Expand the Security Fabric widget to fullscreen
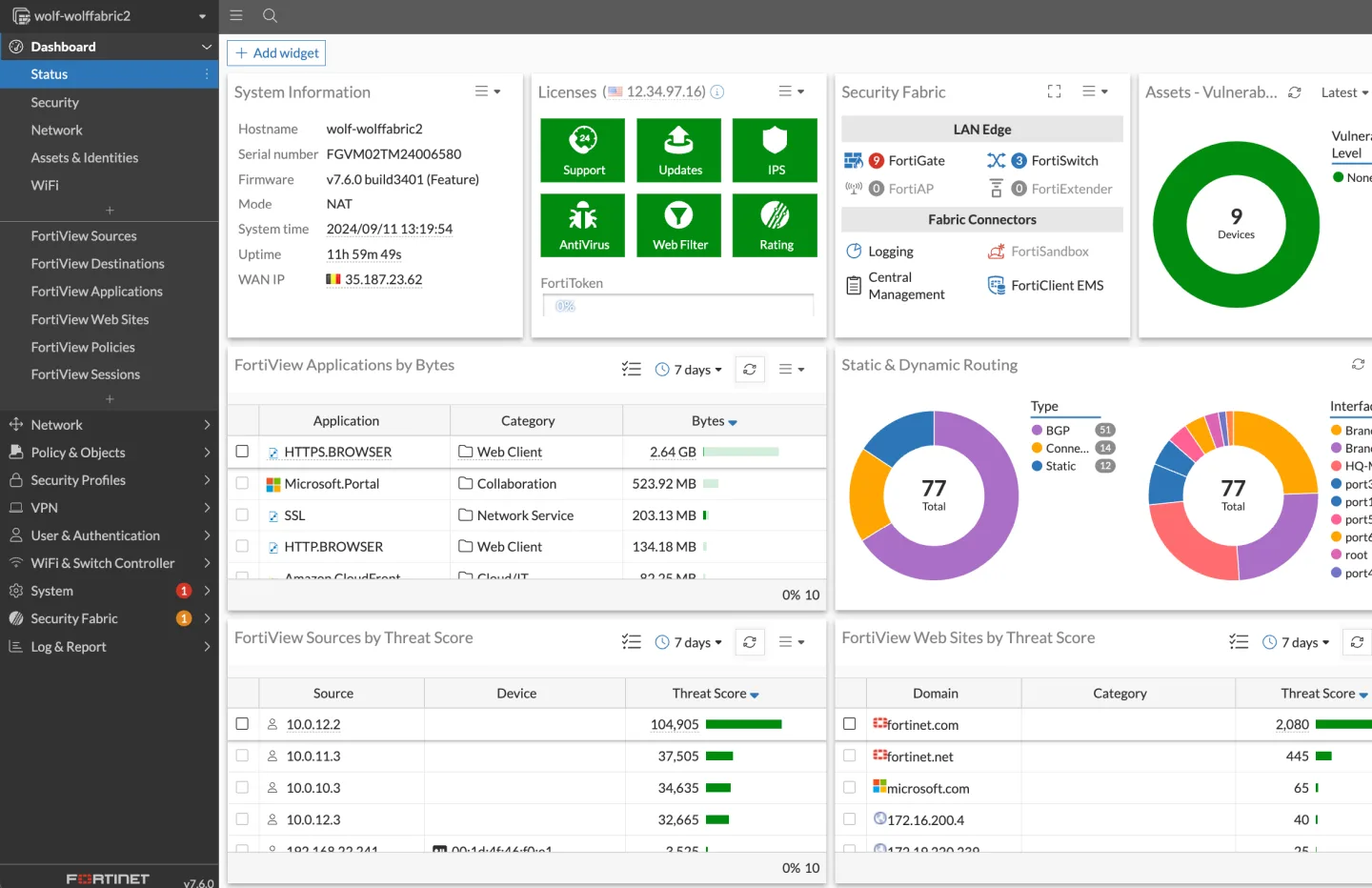This screenshot has height=888, width=1372. point(1054,91)
